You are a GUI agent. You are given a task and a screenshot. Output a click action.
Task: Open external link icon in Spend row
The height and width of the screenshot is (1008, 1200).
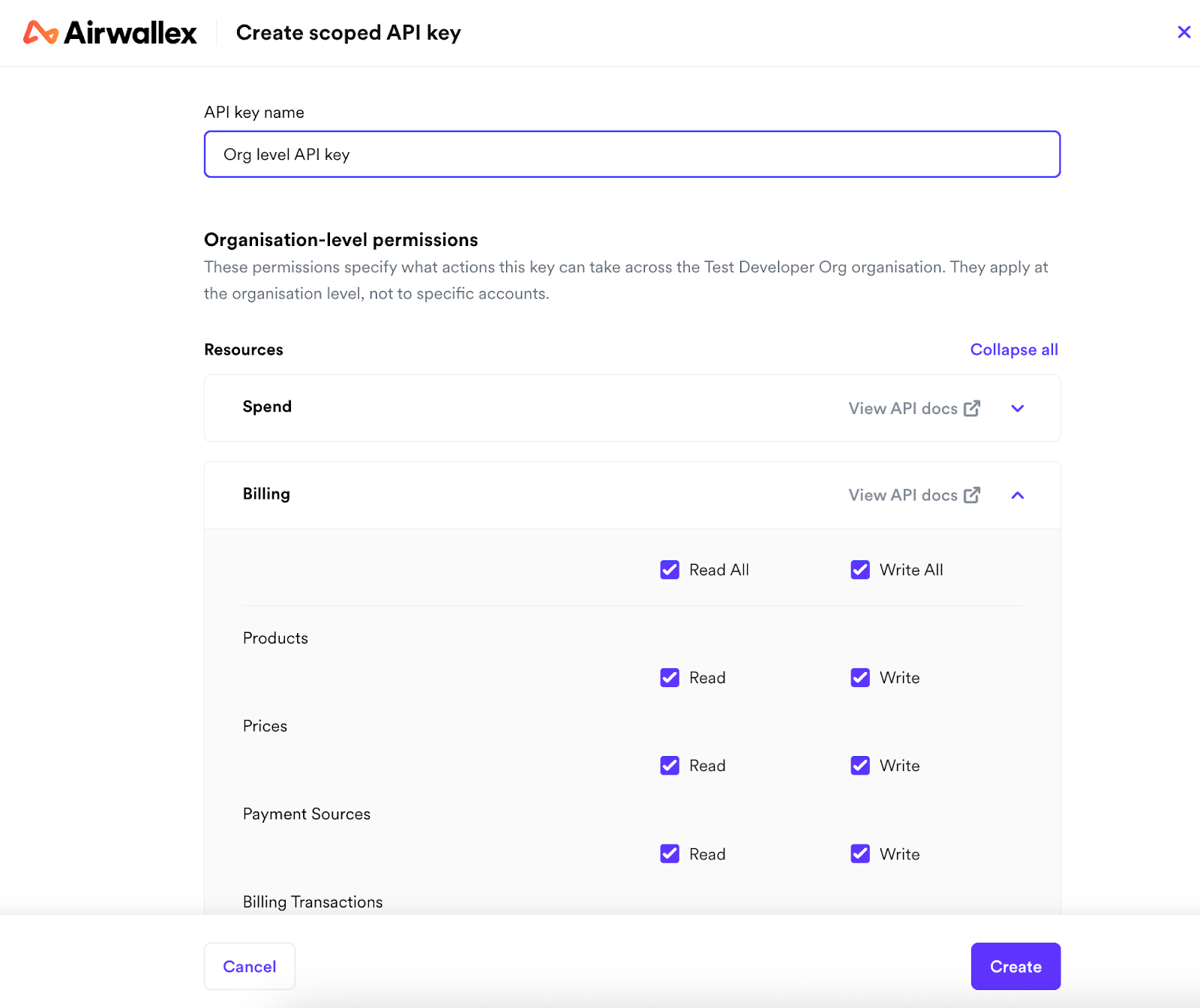pyautogui.click(x=972, y=408)
